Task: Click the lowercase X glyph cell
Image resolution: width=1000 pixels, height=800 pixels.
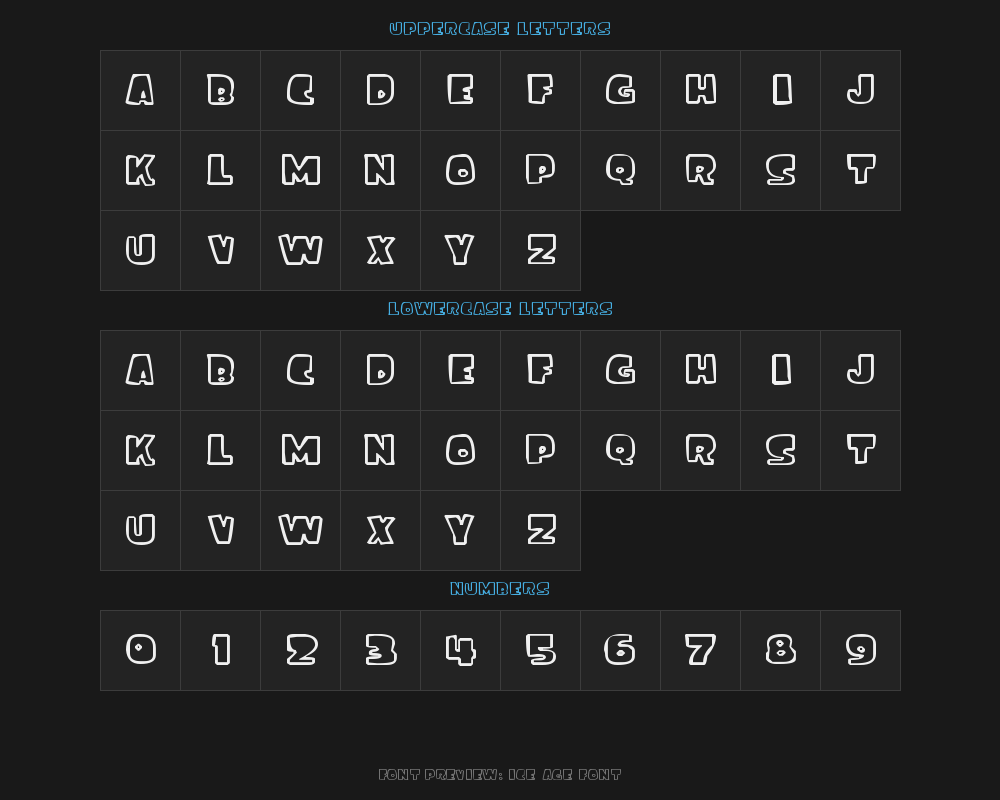Action: (380, 530)
